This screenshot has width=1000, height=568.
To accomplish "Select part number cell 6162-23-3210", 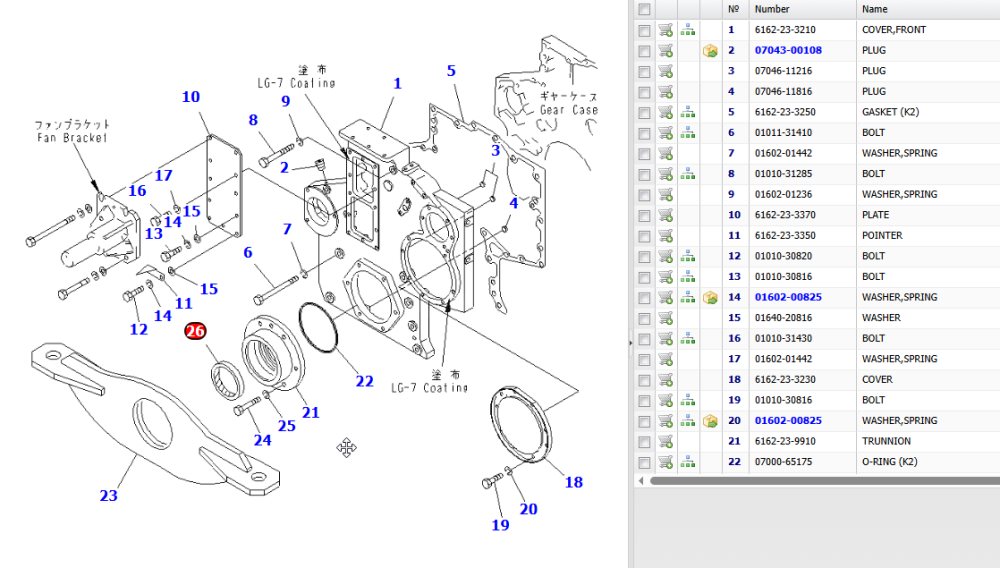I will coord(785,30).
